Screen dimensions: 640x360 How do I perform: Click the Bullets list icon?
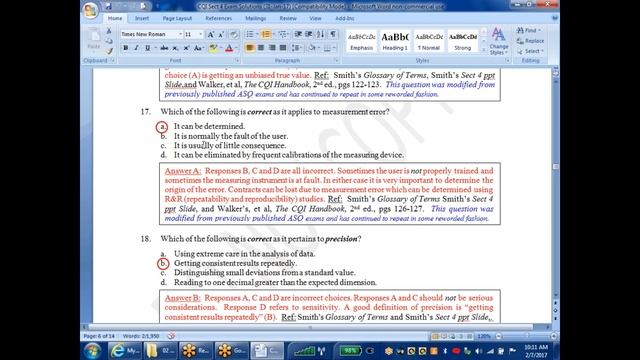[x=250, y=34]
